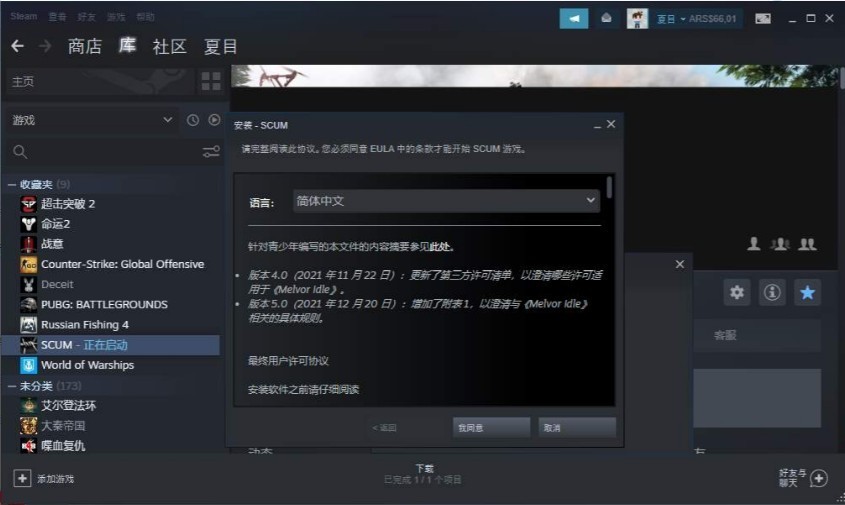845x505 pixels.
Task: Open the advanced filter sliders icon
Action: [210, 152]
